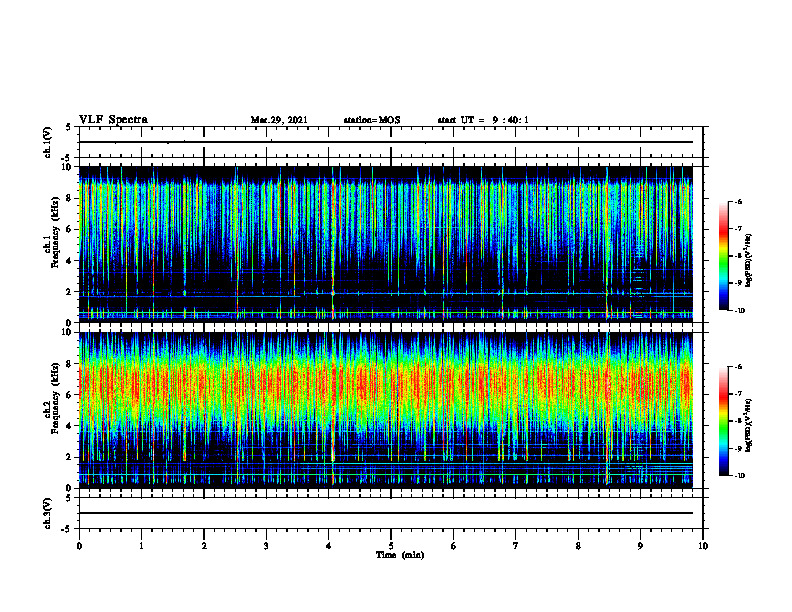The image size is (792, 612).
Task: Select the date text "Mar.29, 2021"
Action: click(279, 120)
